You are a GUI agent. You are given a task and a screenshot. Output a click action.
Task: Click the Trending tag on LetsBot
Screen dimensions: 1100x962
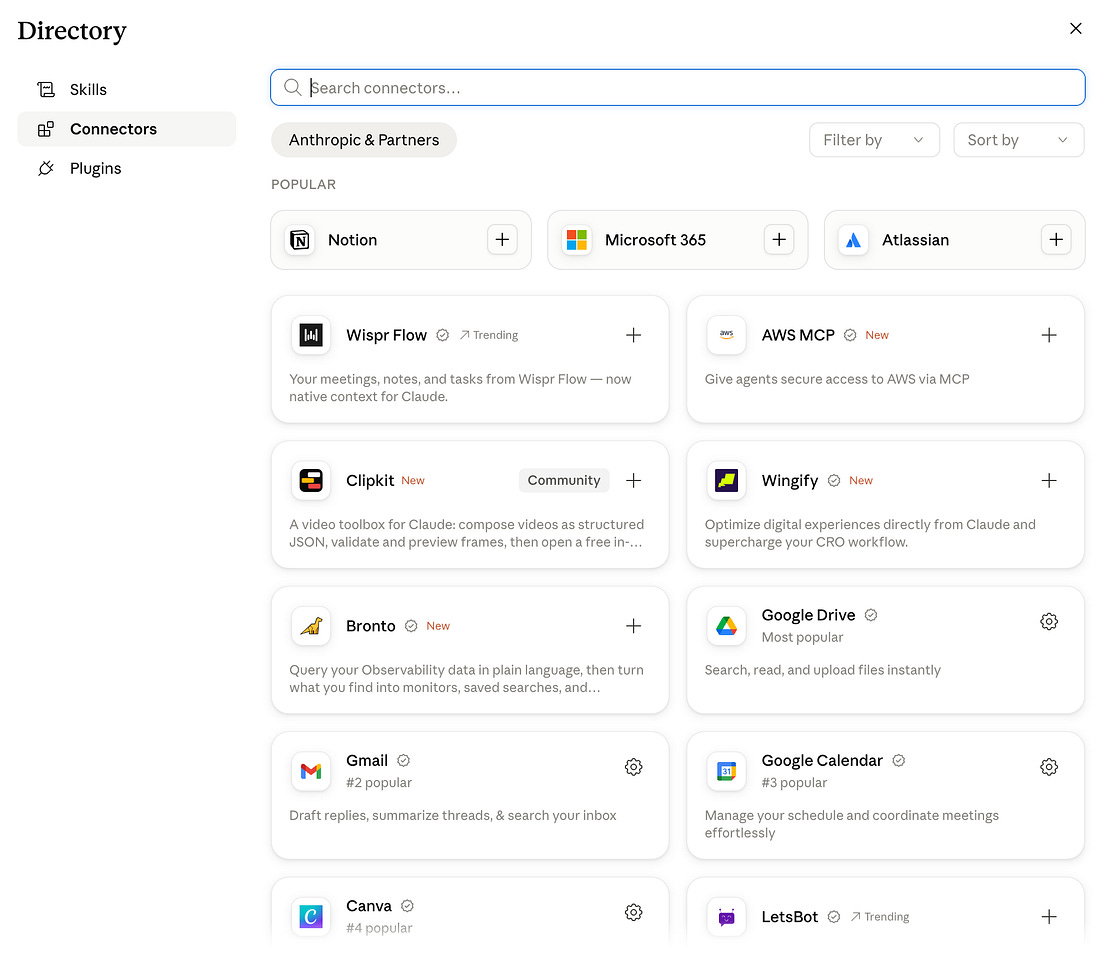[880, 916]
